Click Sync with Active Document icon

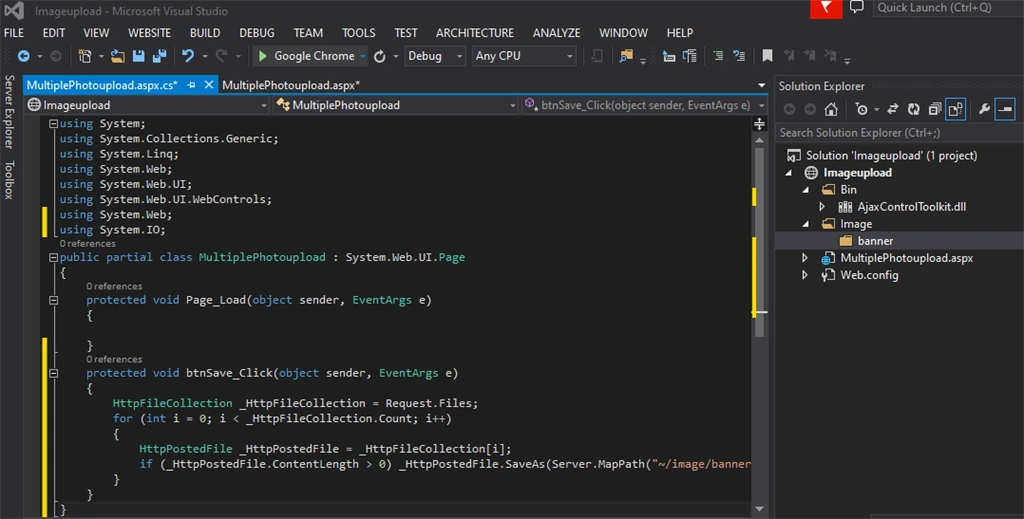(x=893, y=110)
